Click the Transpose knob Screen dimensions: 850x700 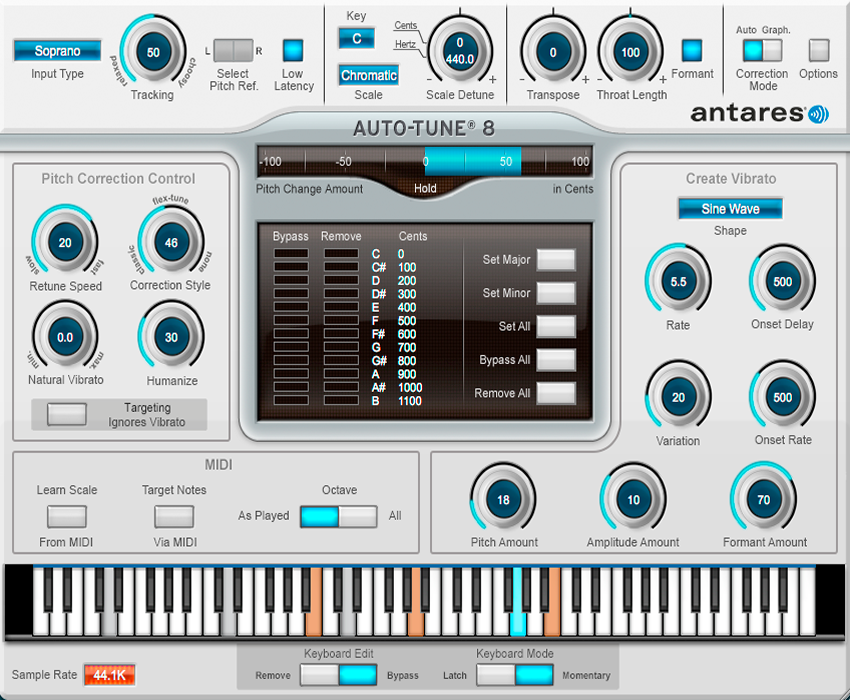(x=553, y=52)
